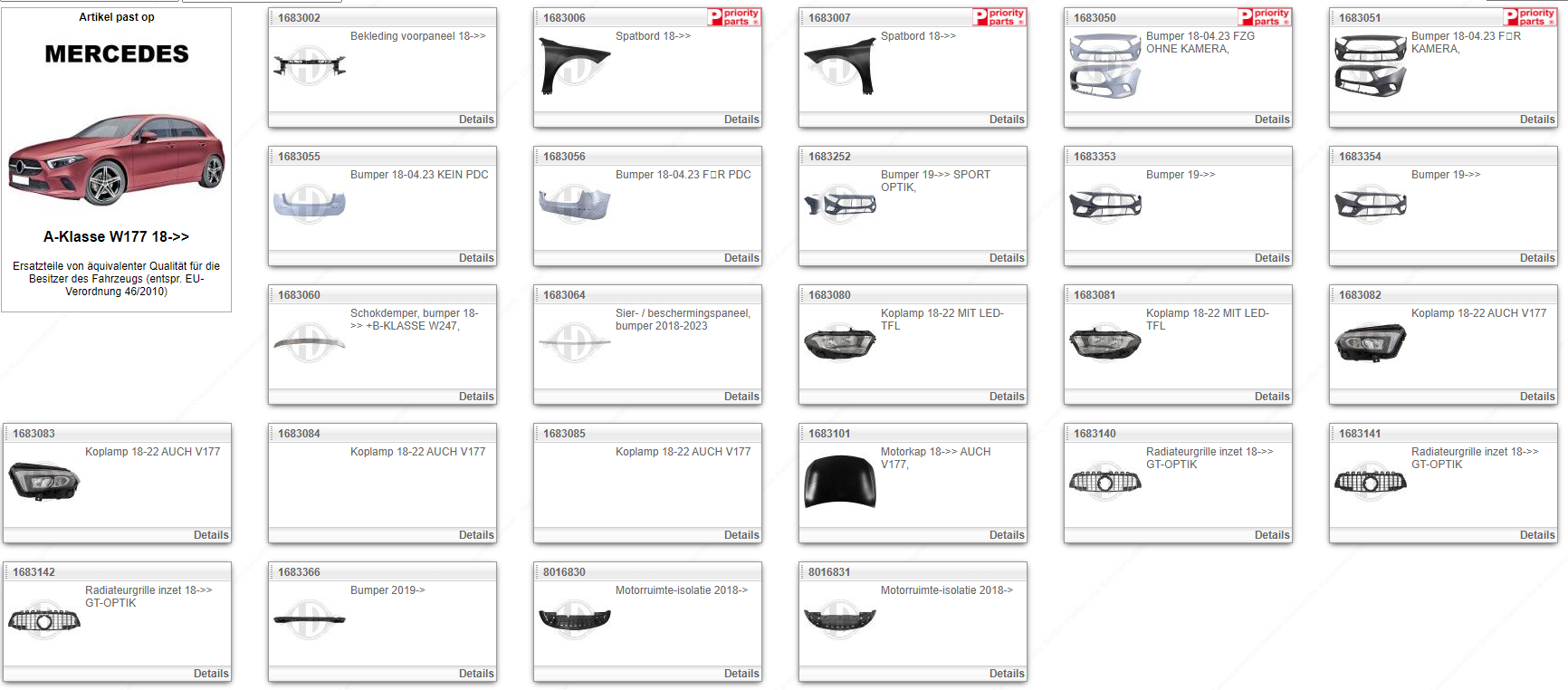Open Details for Motorruimte-isolatie 8016831
1568x690 pixels.
click(x=1007, y=674)
